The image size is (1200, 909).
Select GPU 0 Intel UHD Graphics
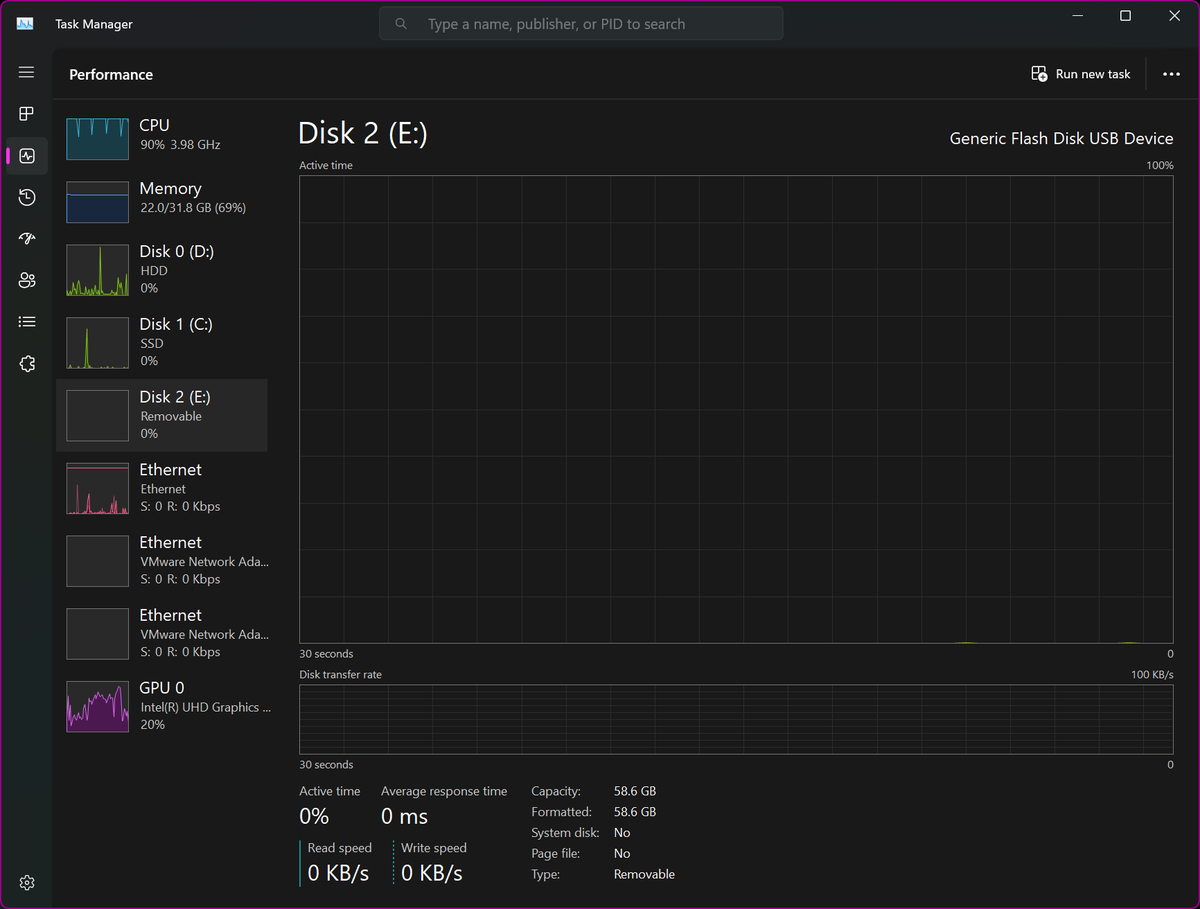tap(162, 706)
